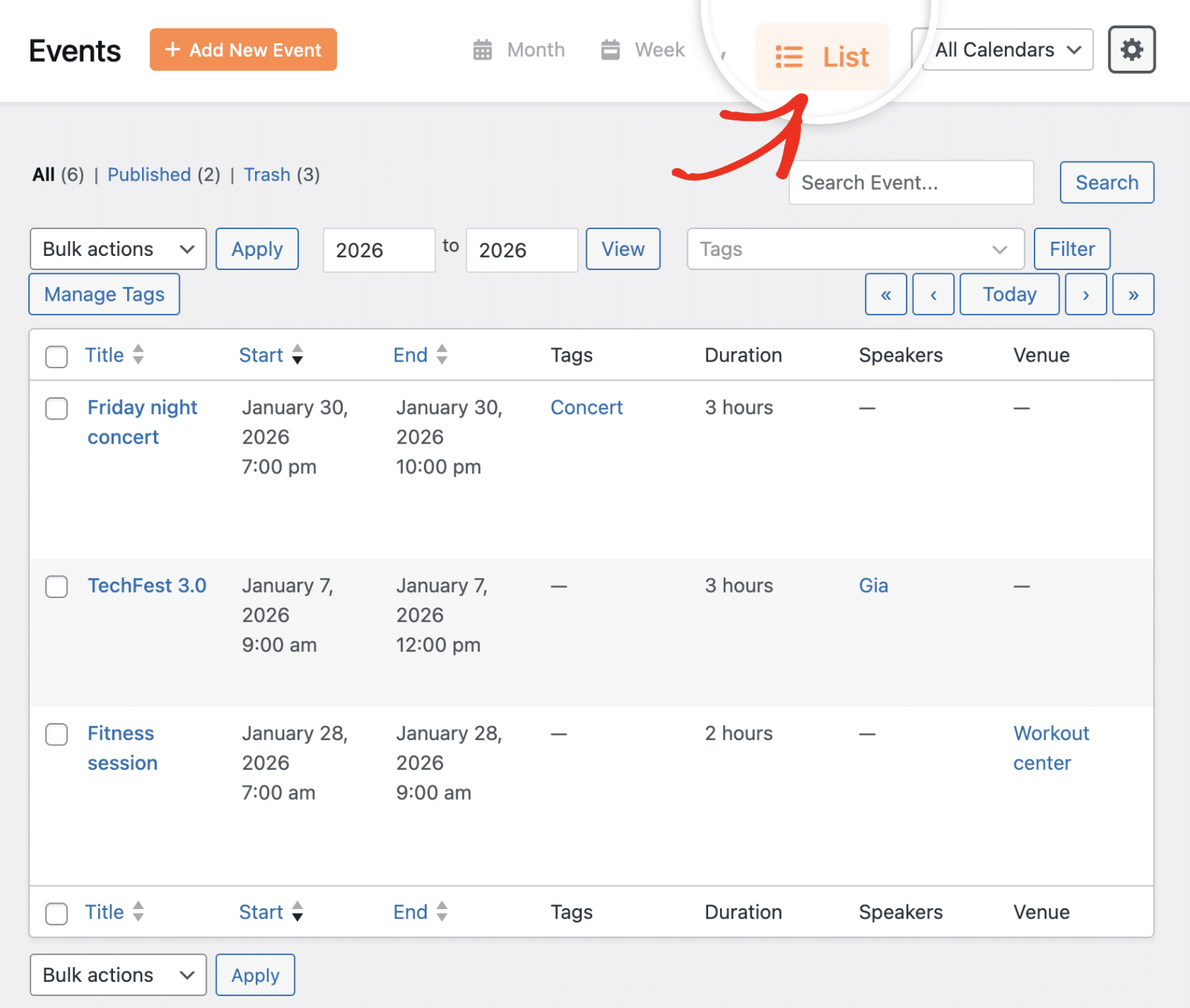Switch to the Trash events view
Screen dimensions: 1190x1008
pyautogui.click(x=268, y=174)
